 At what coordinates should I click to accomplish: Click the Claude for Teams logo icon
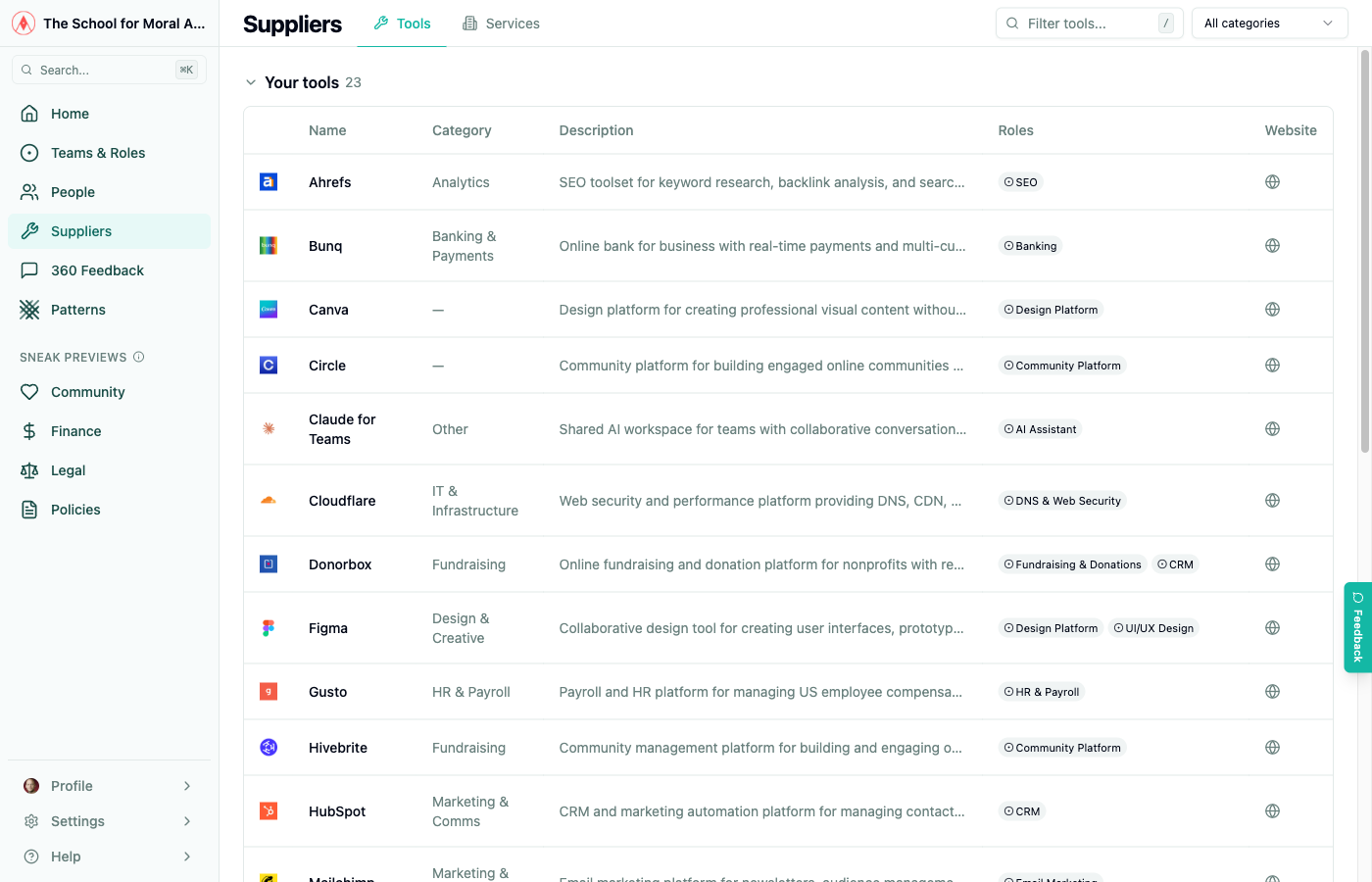click(x=269, y=429)
